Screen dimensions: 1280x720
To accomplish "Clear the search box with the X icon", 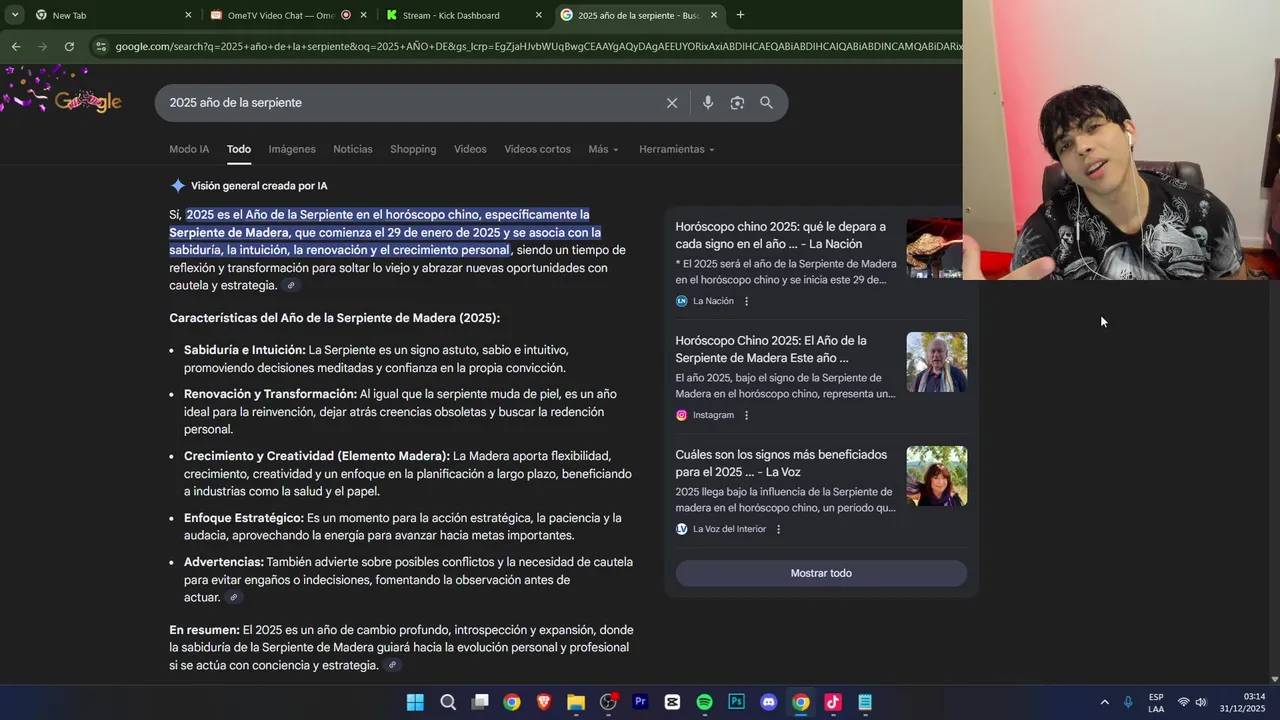I will [x=672, y=103].
